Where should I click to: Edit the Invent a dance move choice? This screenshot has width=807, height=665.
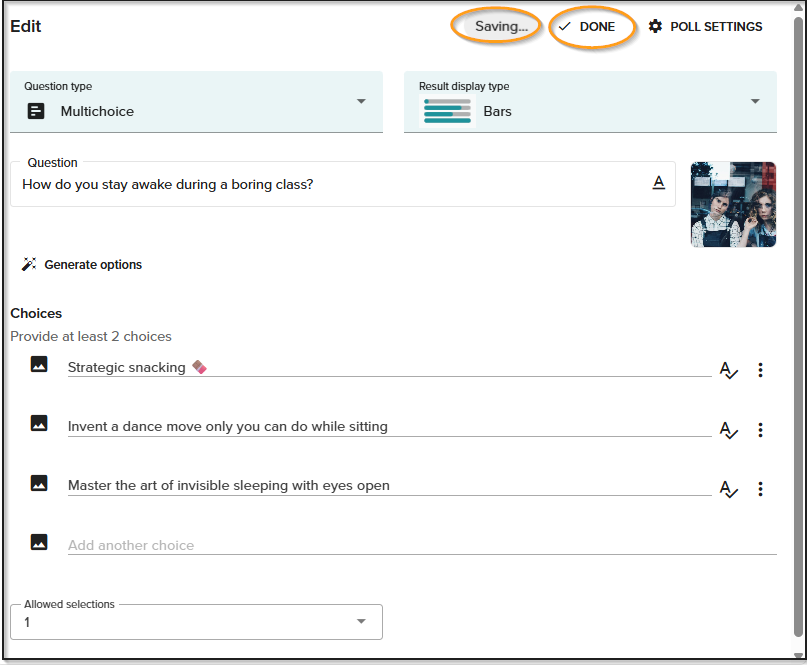389,427
